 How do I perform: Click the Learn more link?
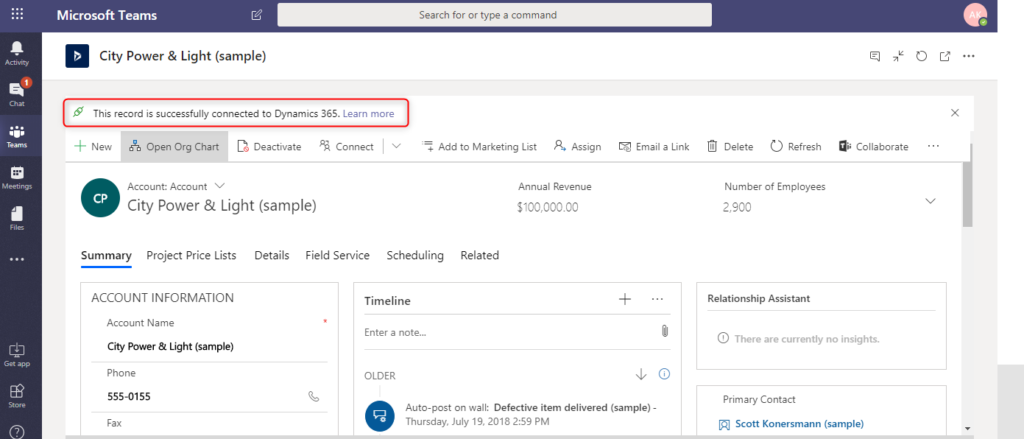coord(368,114)
